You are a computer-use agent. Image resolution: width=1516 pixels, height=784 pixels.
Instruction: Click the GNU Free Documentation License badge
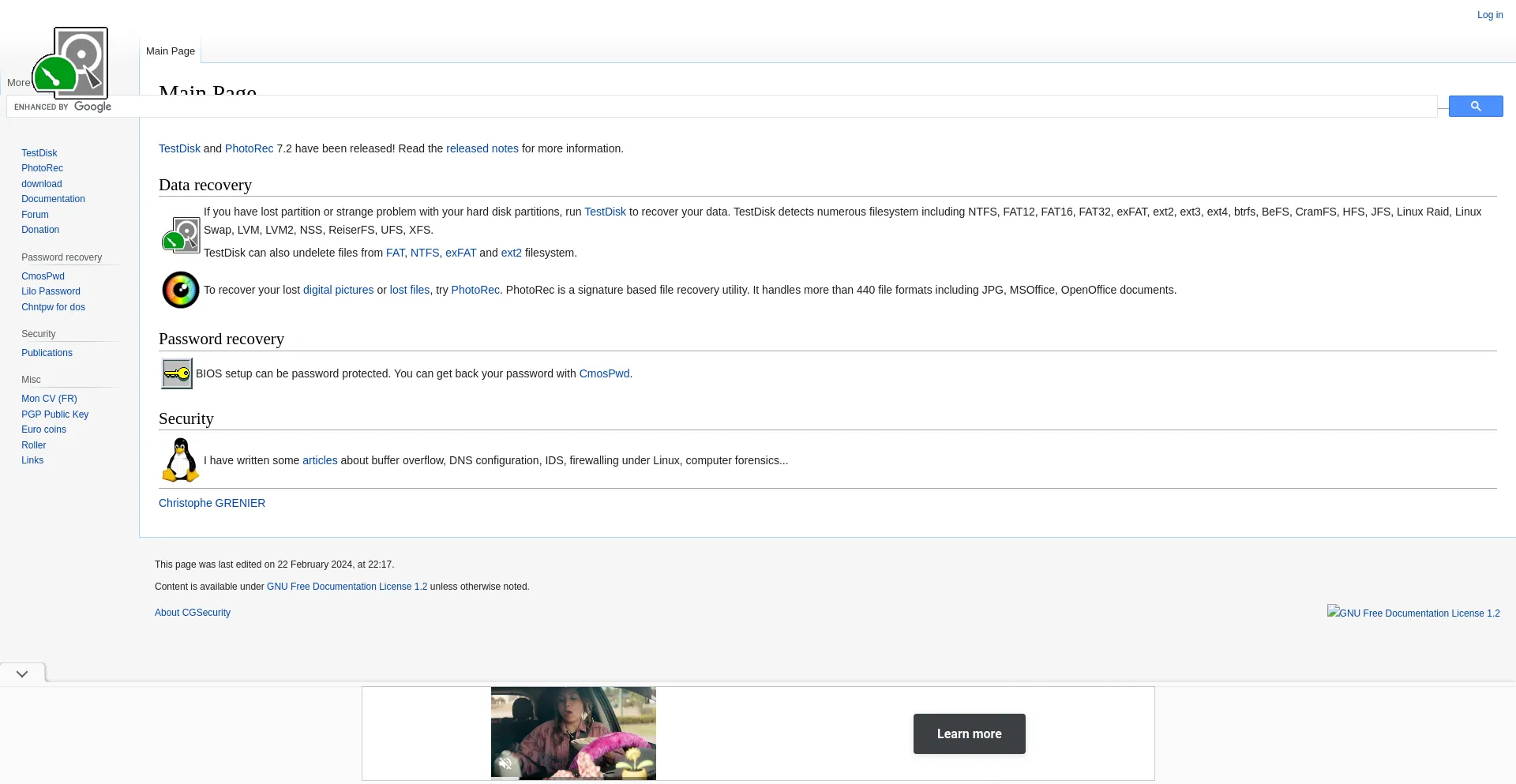pos(1413,613)
